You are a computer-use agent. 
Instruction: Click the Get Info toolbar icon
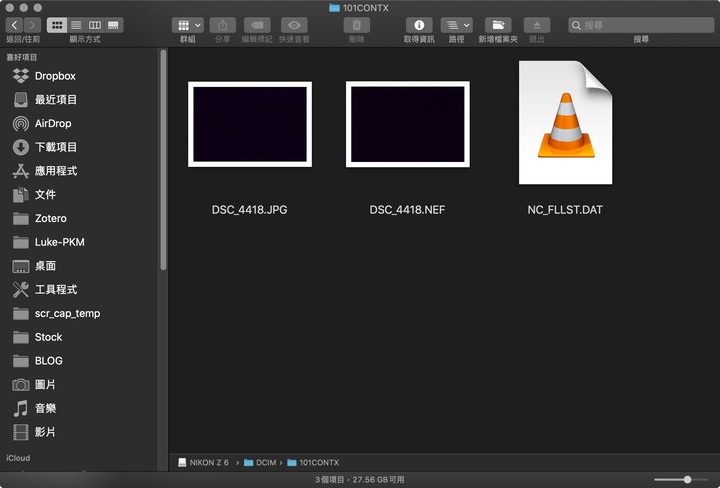[x=418, y=25]
